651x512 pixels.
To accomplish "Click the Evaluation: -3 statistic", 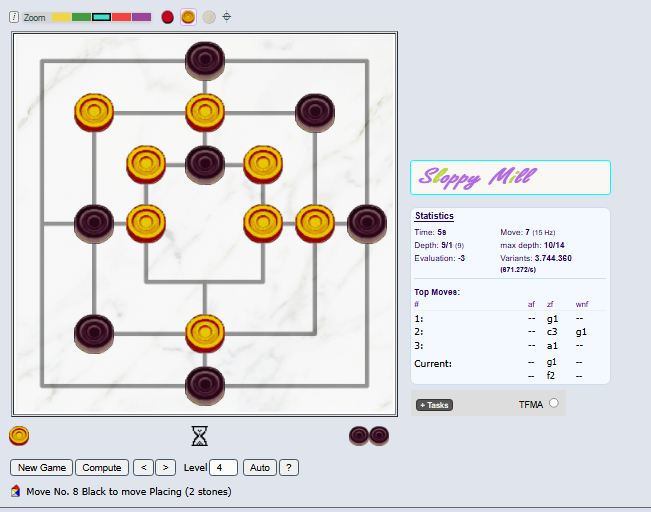I will 440,258.
